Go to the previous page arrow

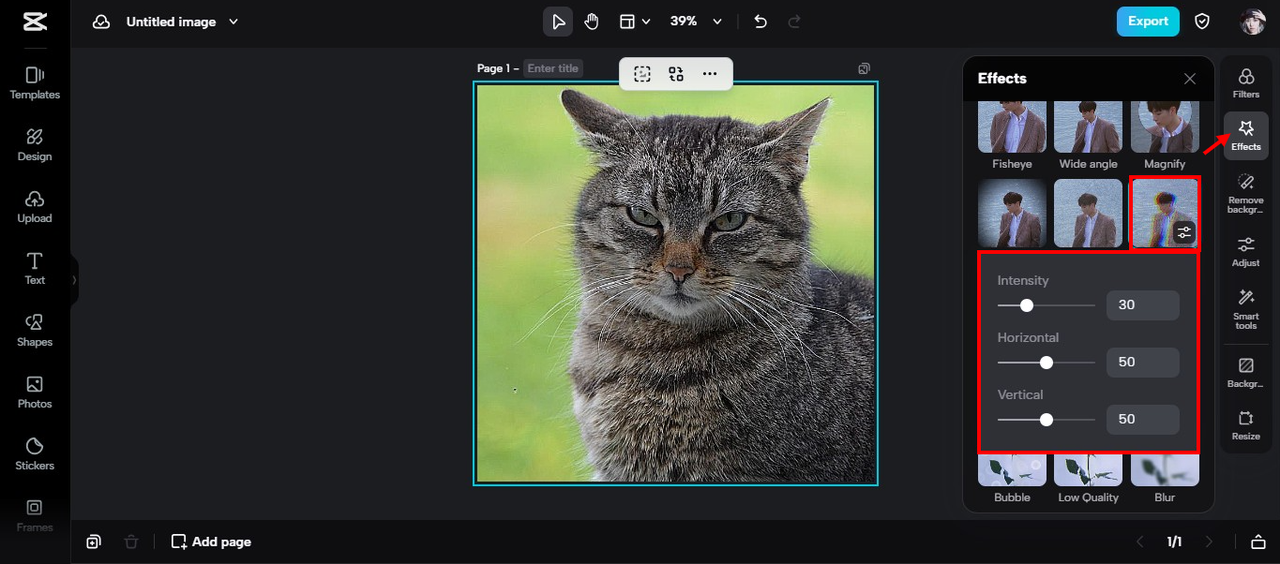coord(1140,542)
